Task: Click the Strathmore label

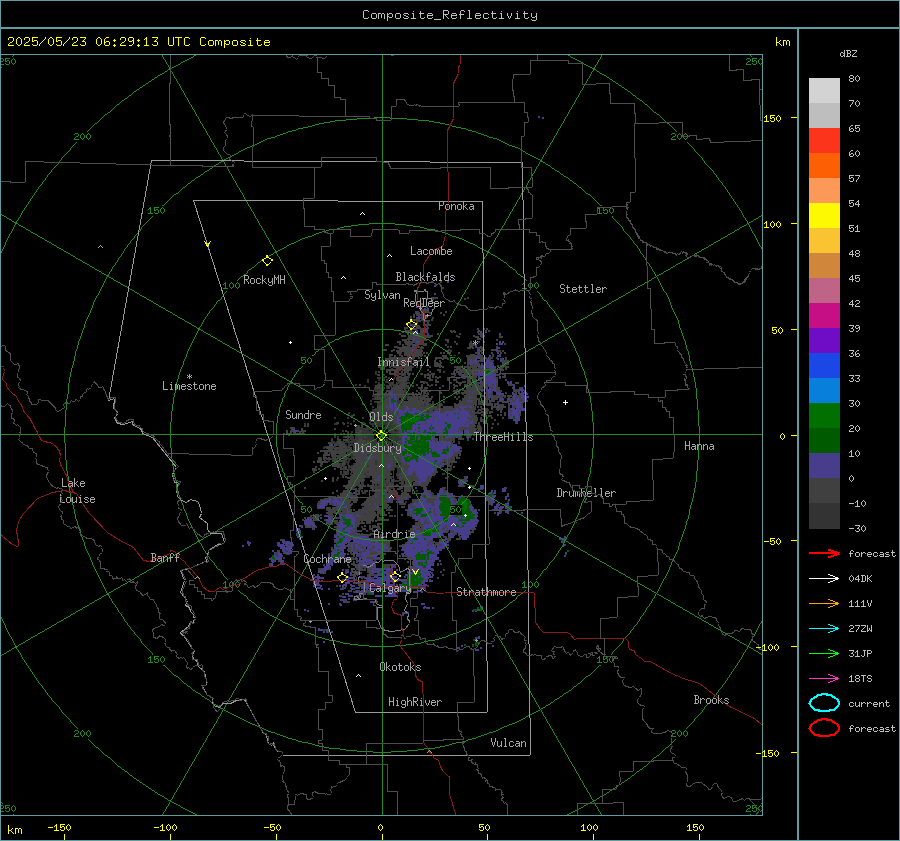Action: tap(486, 592)
